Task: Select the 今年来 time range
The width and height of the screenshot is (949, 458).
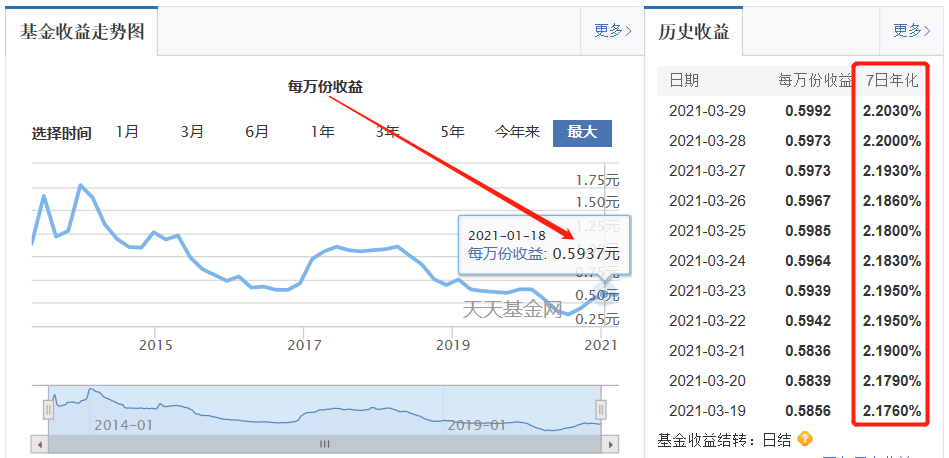Action: (517, 132)
